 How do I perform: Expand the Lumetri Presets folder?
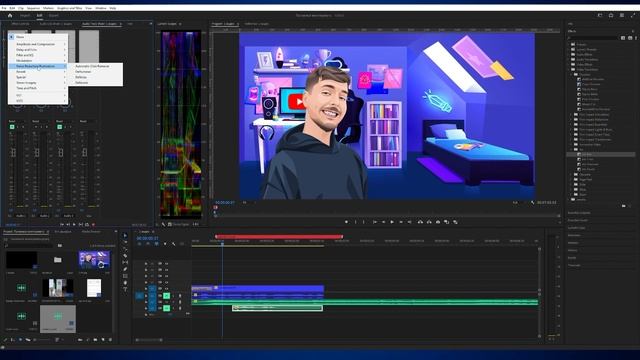569,49
